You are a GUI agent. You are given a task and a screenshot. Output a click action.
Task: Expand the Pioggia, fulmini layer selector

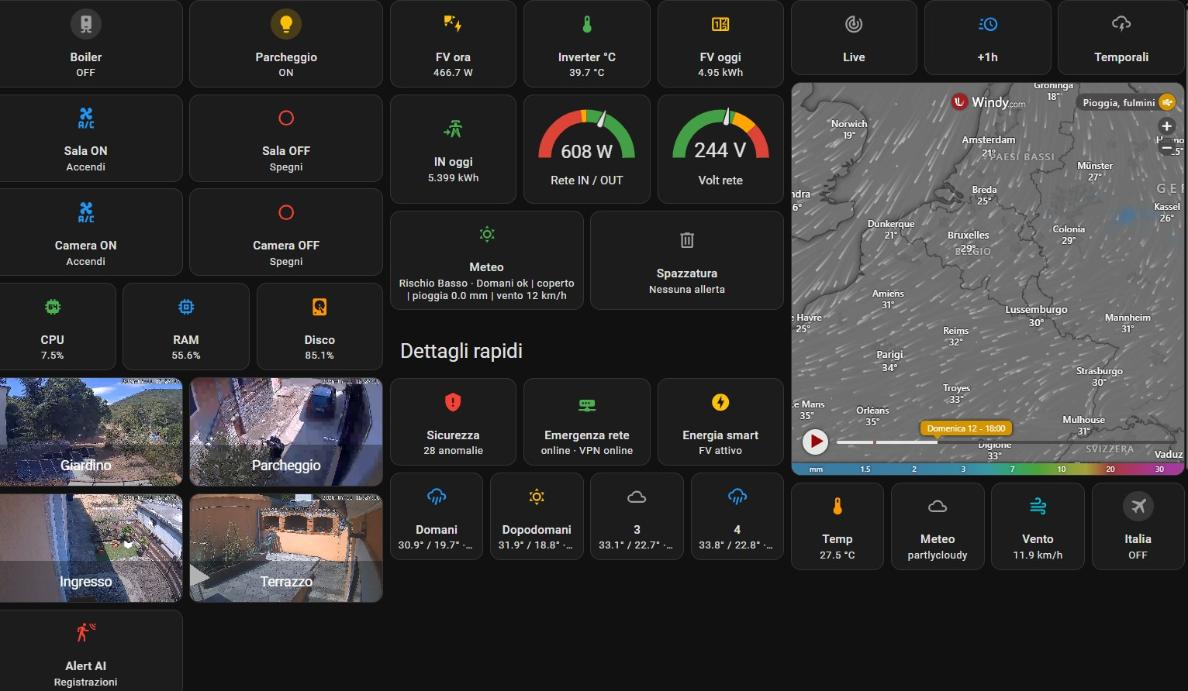click(x=1127, y=102)
